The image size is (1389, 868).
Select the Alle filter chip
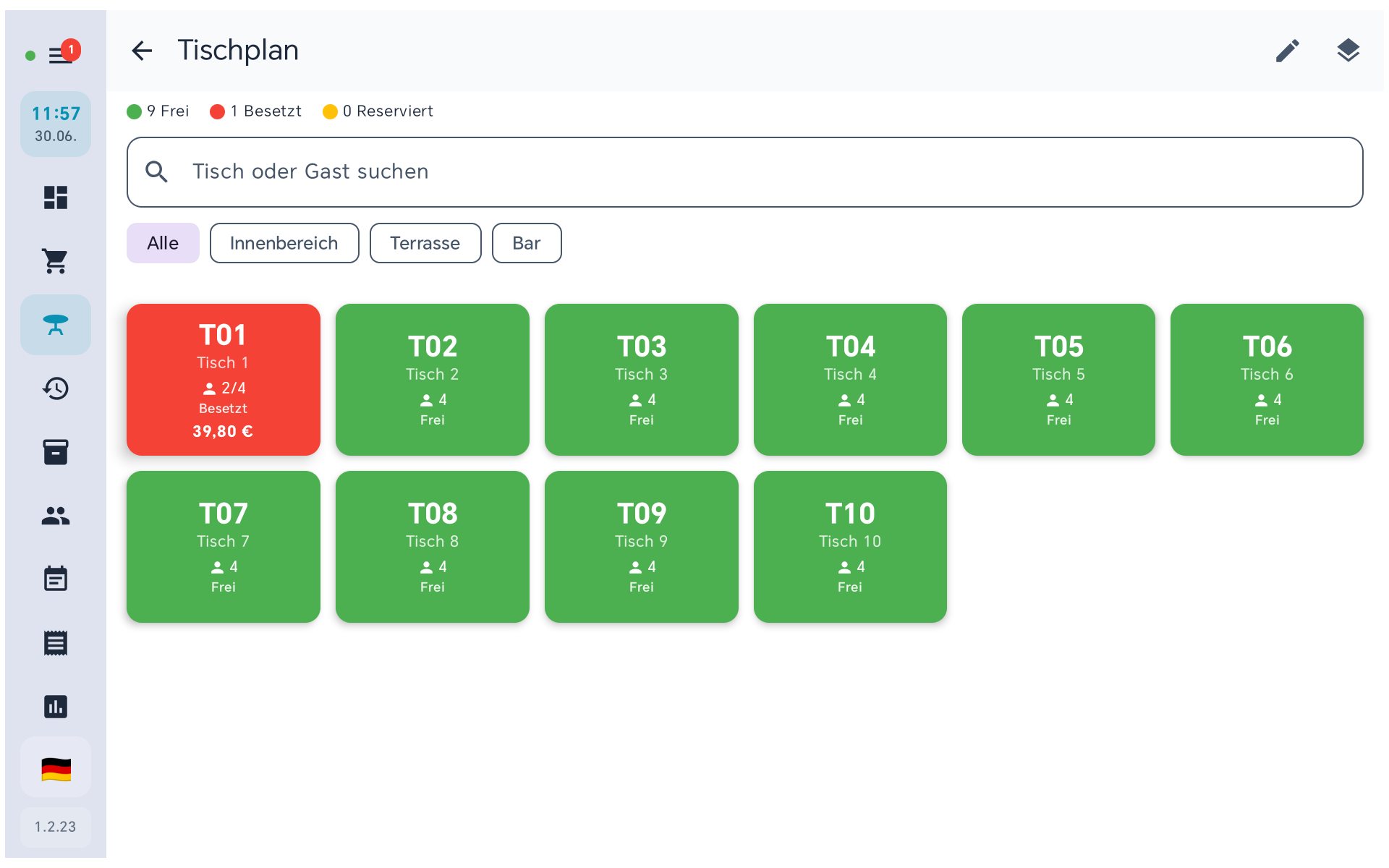pos(163,243)
